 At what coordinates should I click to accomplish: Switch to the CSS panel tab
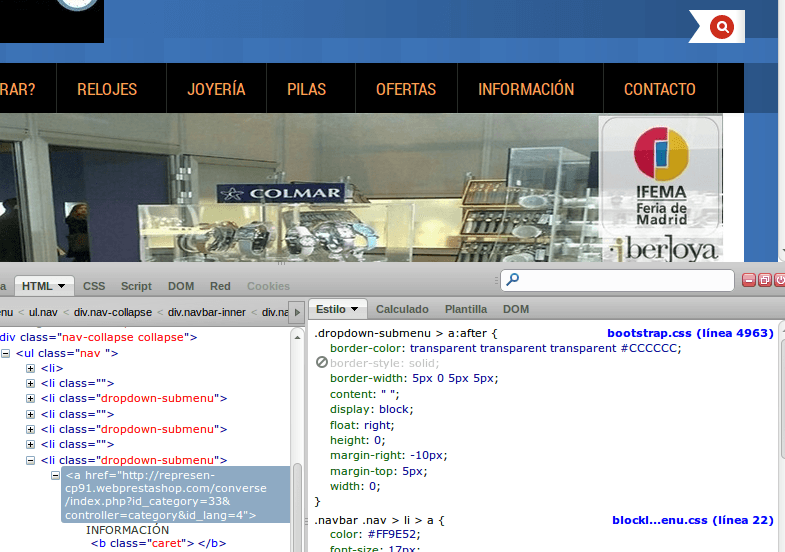point(94,286)
